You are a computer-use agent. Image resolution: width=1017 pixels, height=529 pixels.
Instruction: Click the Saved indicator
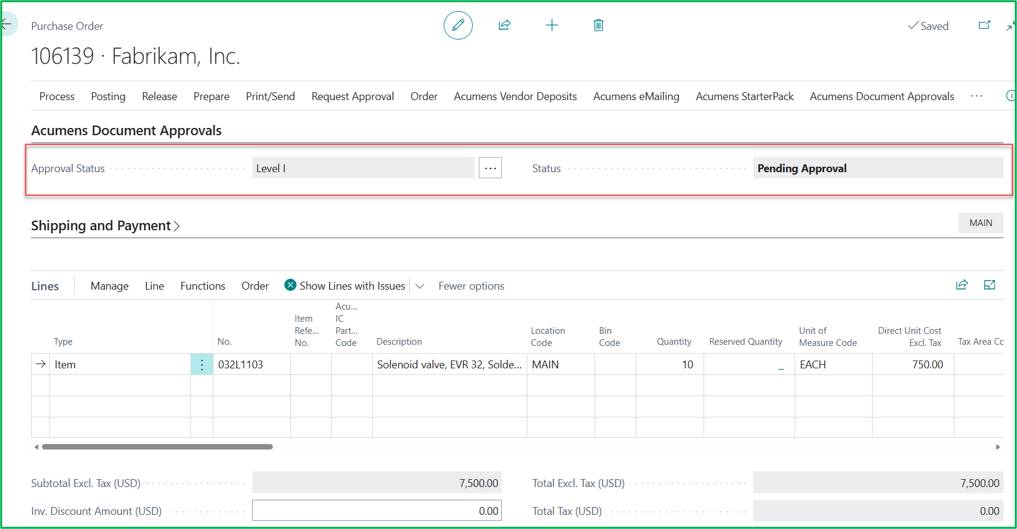click(x=928, y=26)
